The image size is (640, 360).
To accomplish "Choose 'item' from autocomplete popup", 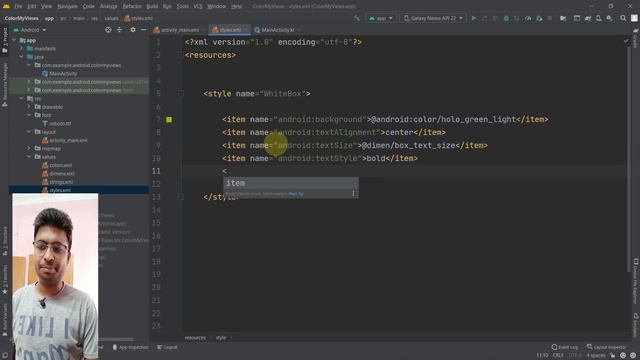I will point(291,183).
